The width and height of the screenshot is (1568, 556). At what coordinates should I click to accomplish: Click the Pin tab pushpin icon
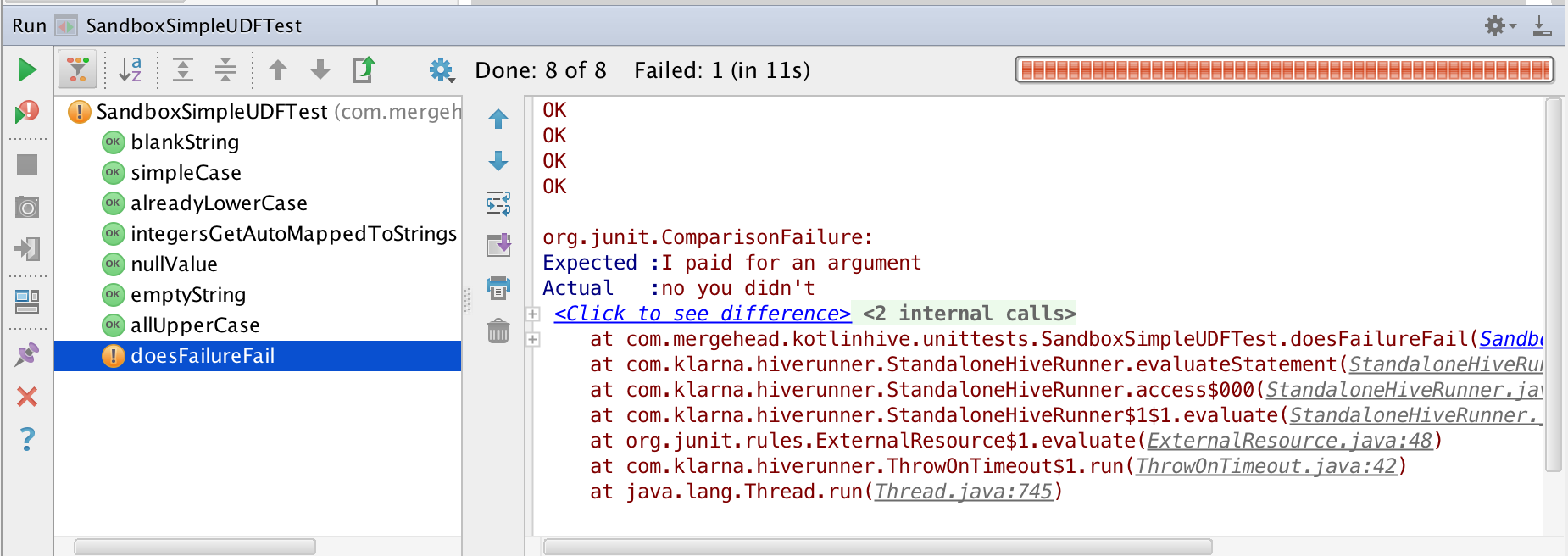click(27, 354)
